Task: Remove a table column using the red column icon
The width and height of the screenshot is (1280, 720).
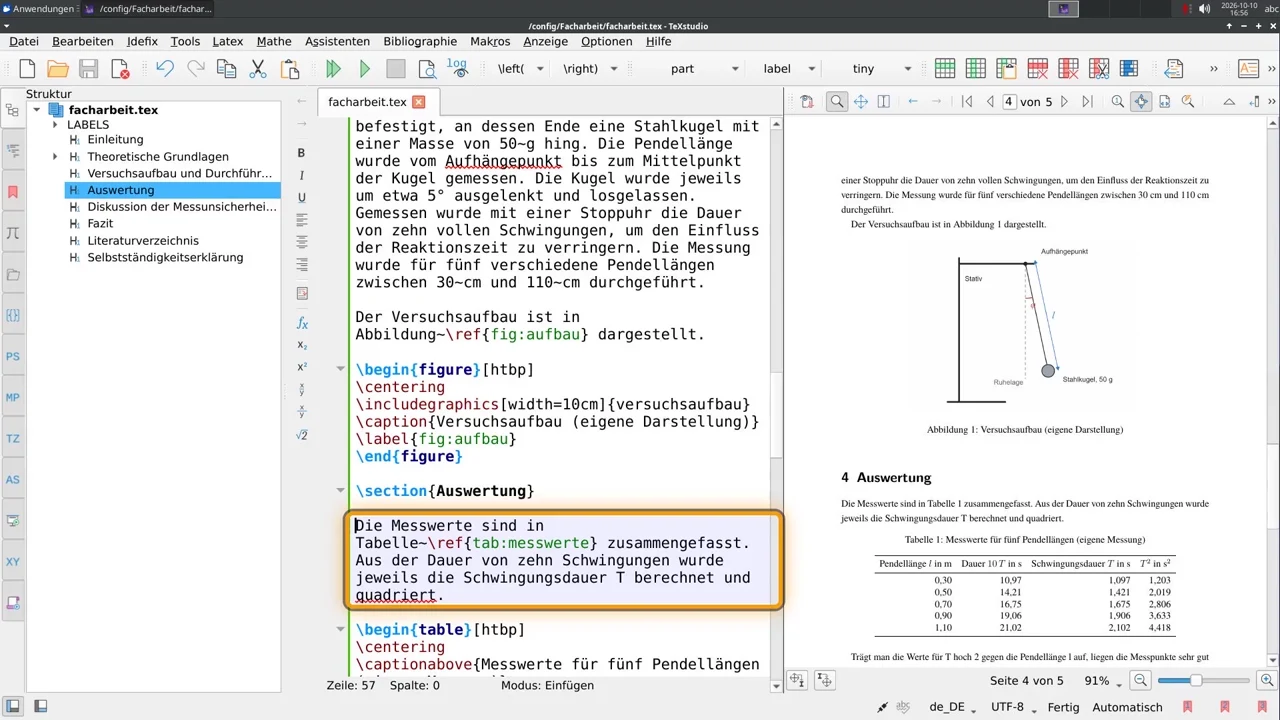Action: 1068,69
